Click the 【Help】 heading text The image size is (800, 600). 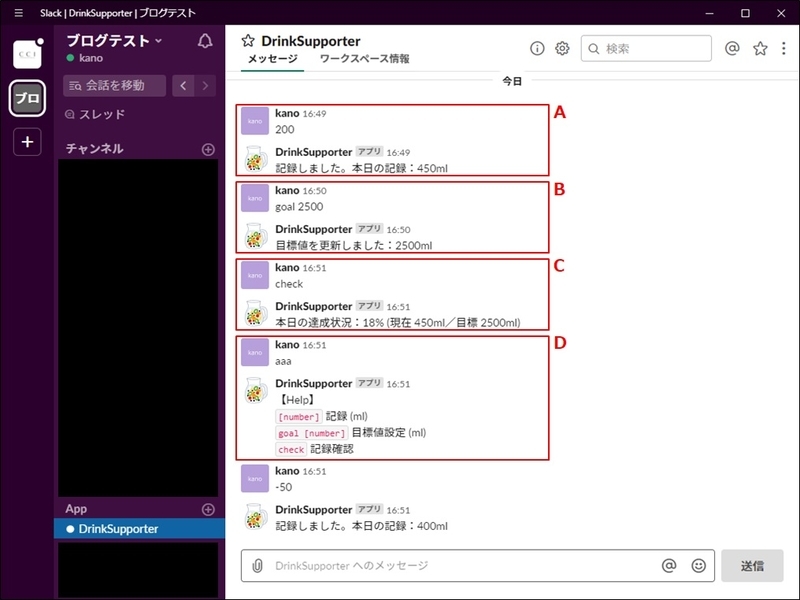pos(296,399)
